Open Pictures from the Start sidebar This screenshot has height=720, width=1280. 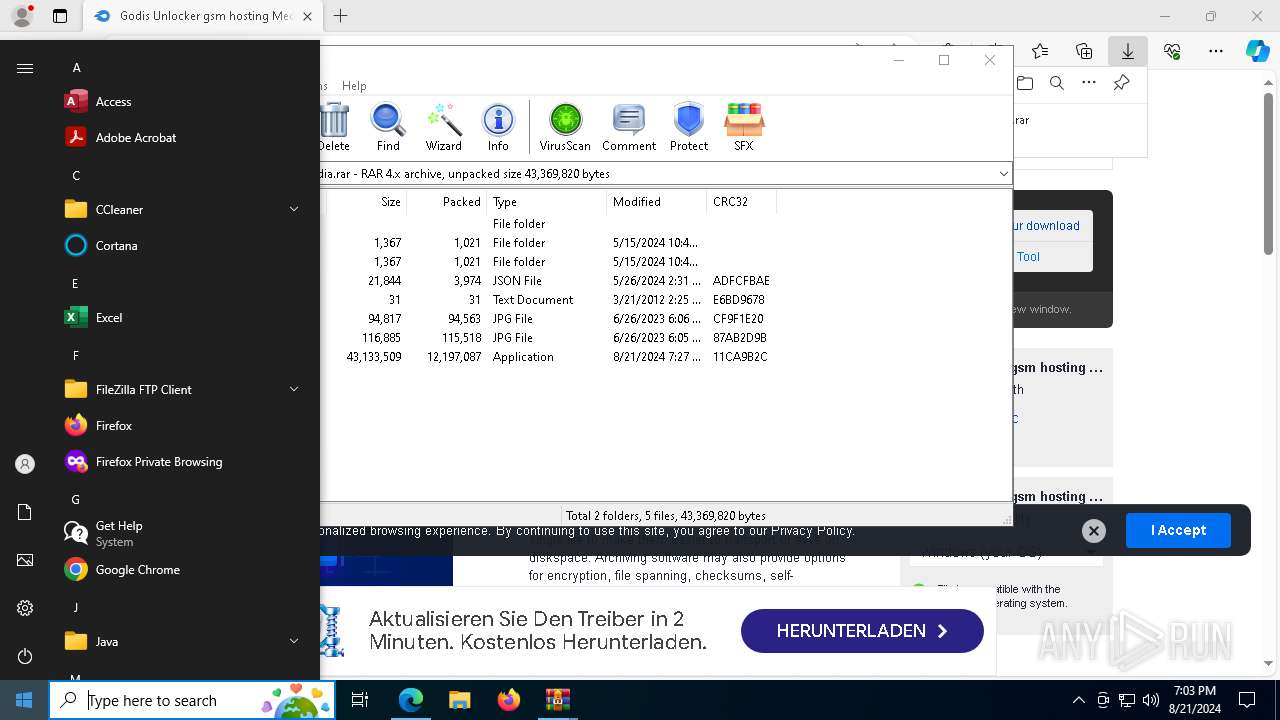(x=25, y=560)
